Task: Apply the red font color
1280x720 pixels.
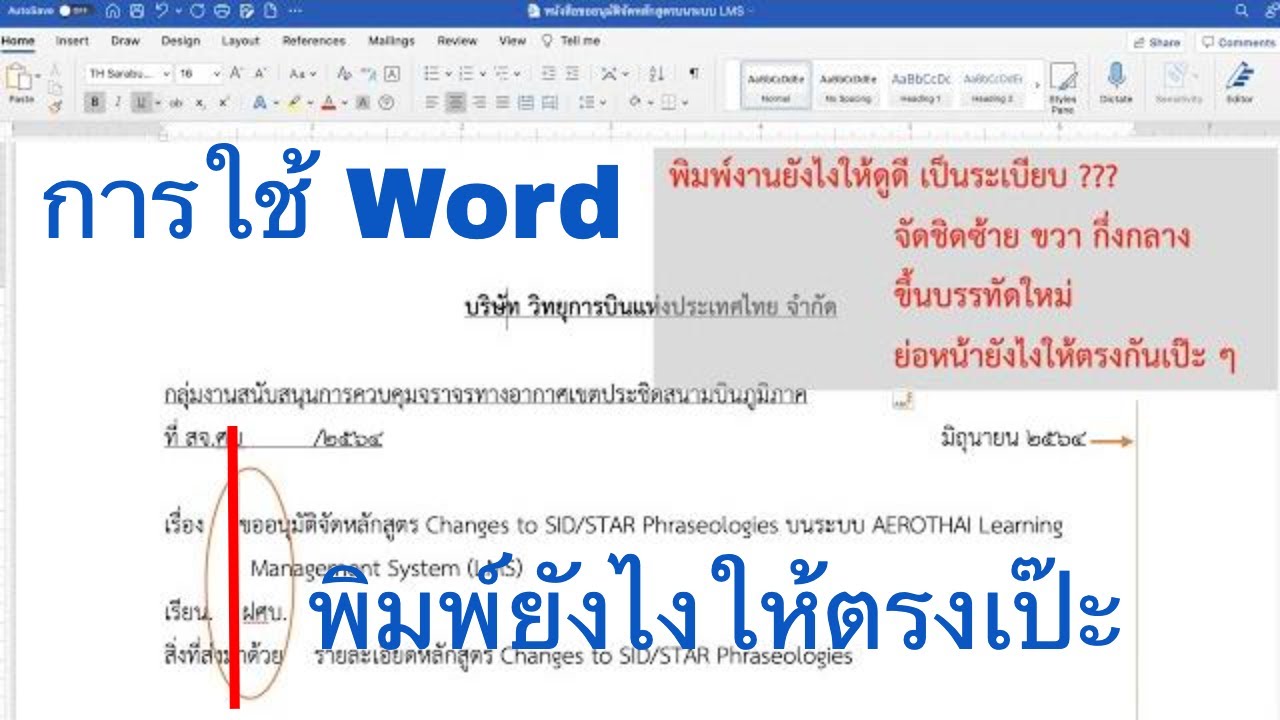Action: point(327,102)
